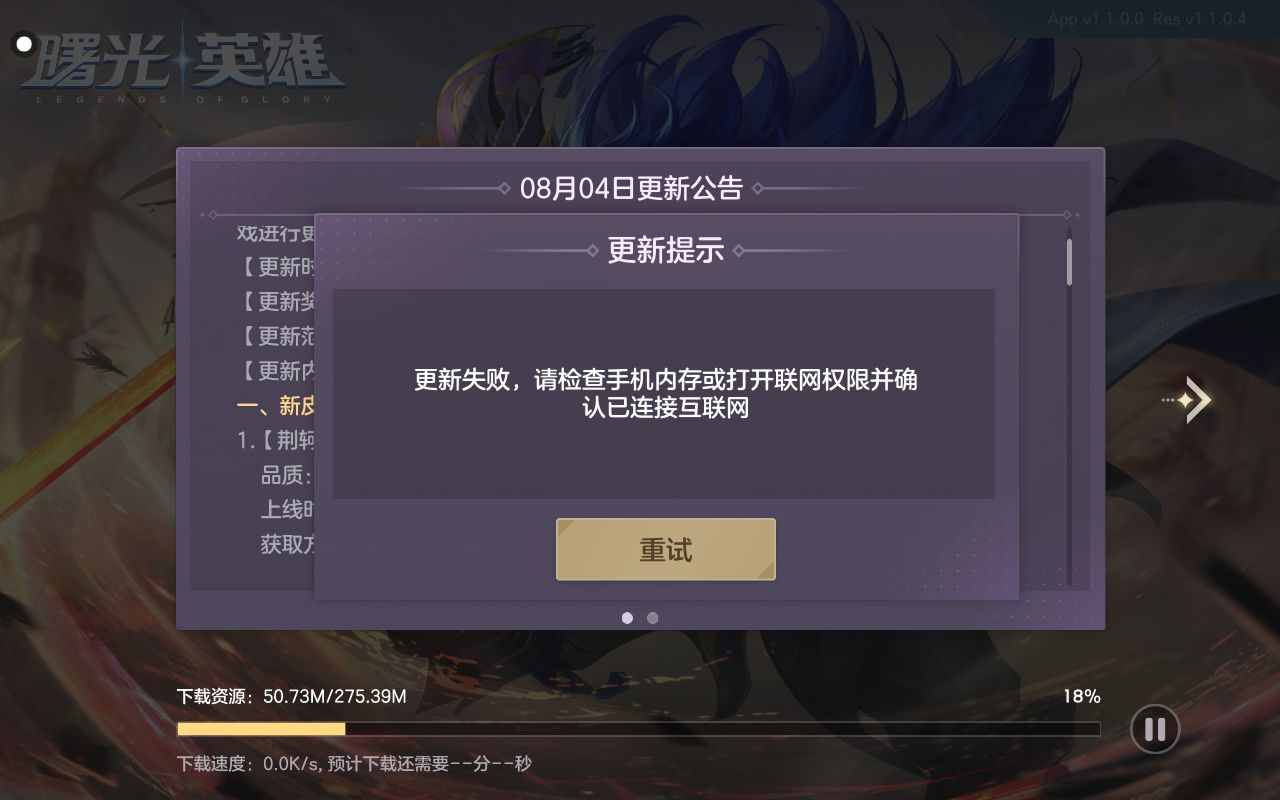Click the 更新提示 dialog title

pyautogui.click(x=666, y=251)
